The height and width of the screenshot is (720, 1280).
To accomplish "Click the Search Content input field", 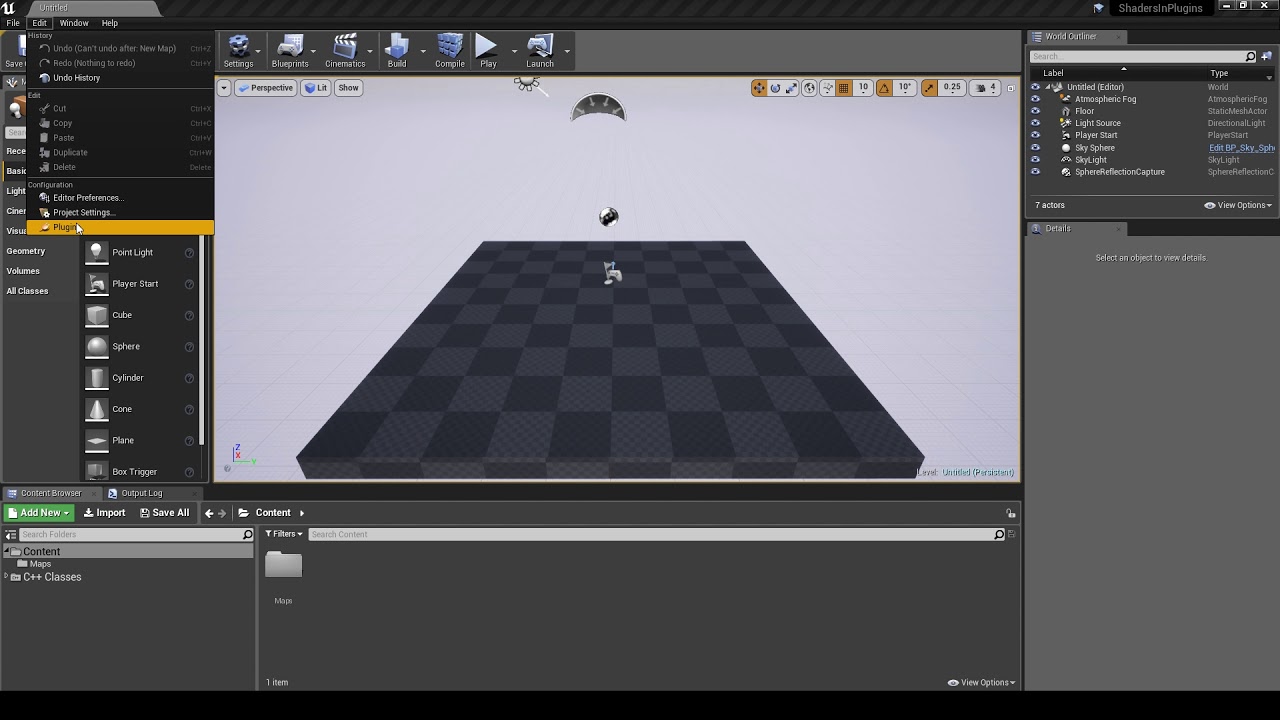I will click(650, 534).
